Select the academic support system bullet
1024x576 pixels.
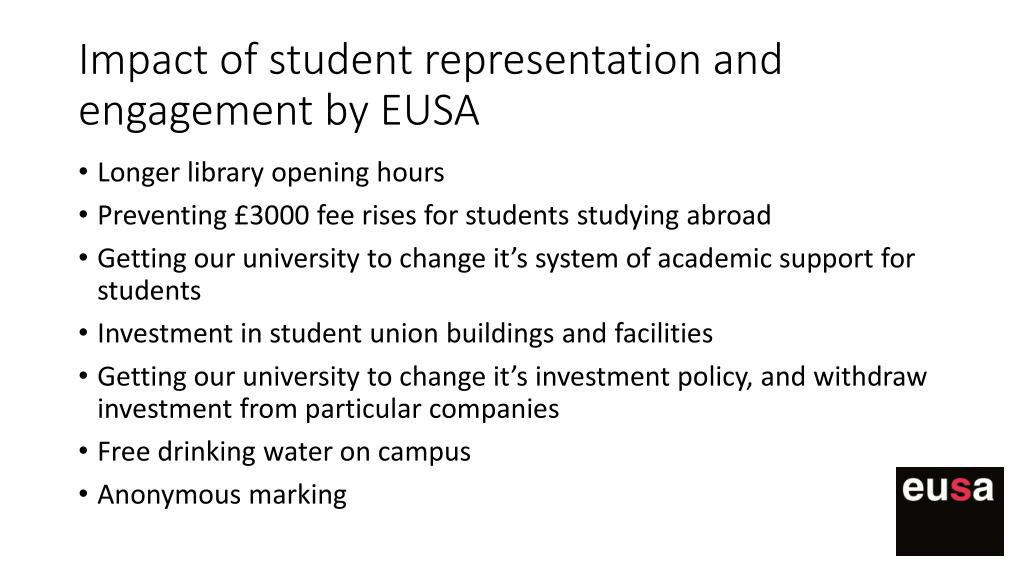point(506,274)
